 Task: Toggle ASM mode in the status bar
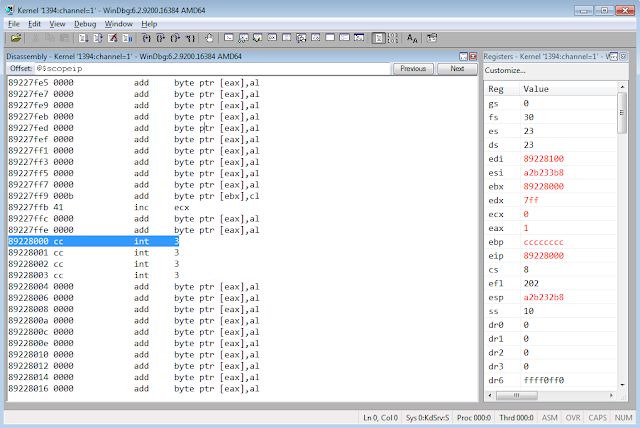pyautogui.click(x=551, y=416)
